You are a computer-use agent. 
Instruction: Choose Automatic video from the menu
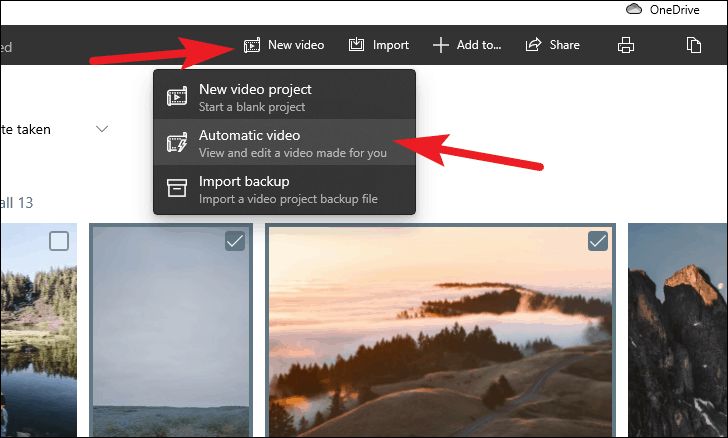(x=284, y=142)
